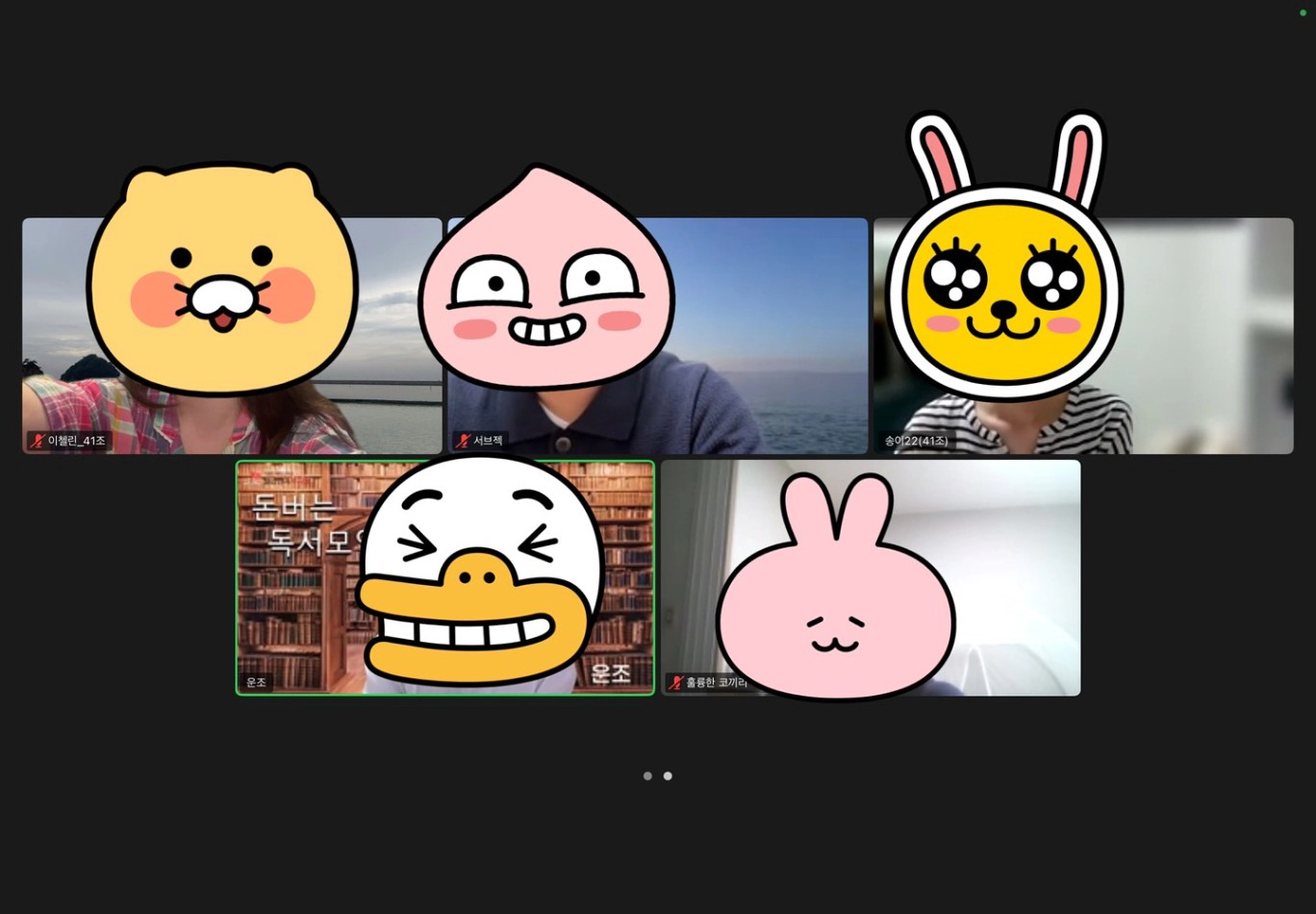Select the 훌륭한 코끼리 video tile
1316x914 pixels.
(x=871, y=577)
